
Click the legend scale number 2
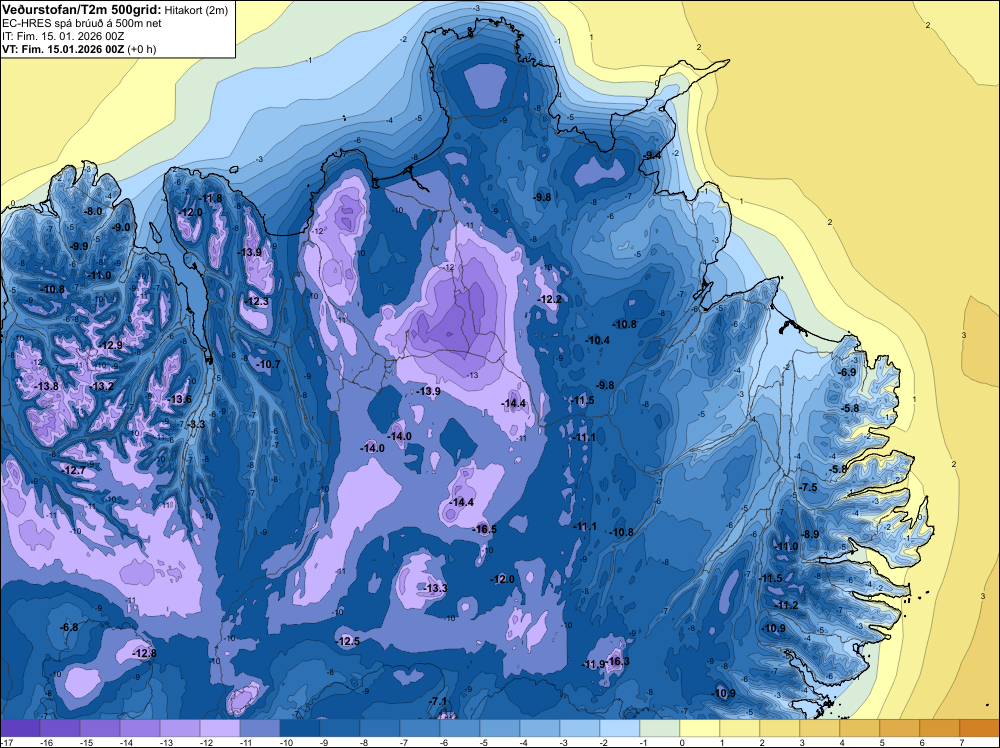(763, 742)
